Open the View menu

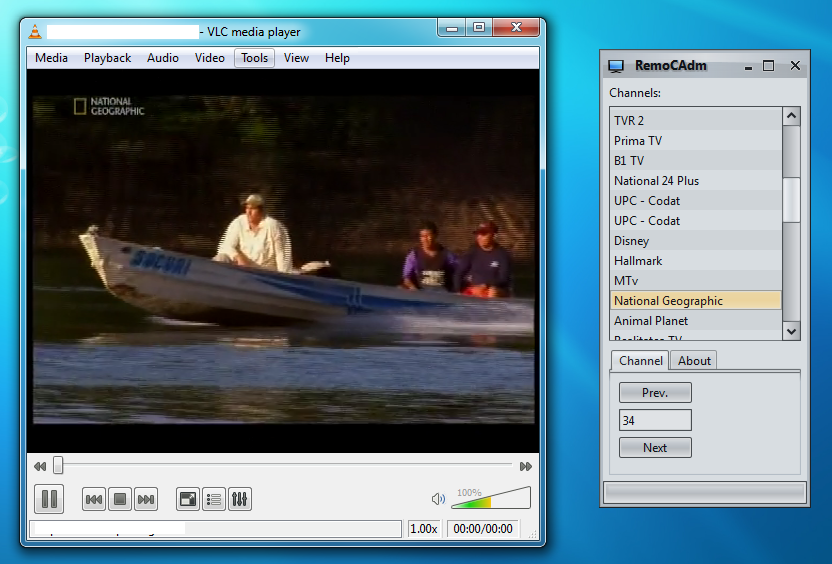(296, 58)
